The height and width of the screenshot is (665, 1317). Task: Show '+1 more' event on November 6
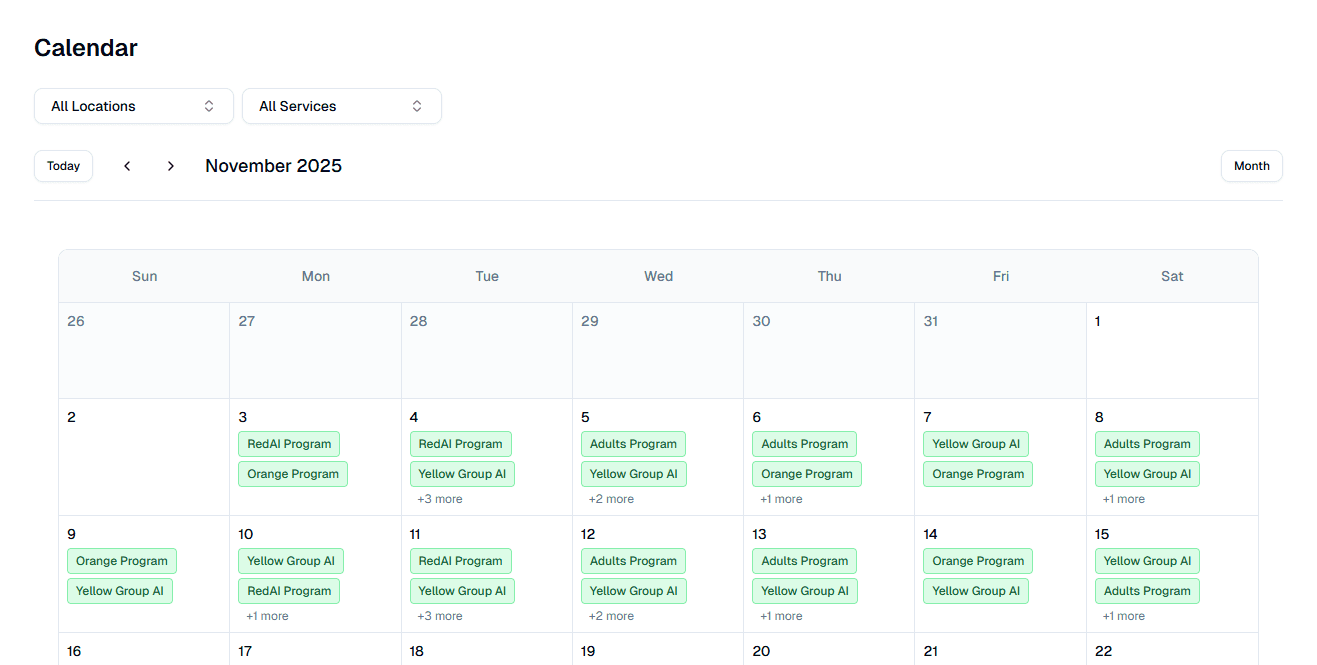[x=781, y=498]
